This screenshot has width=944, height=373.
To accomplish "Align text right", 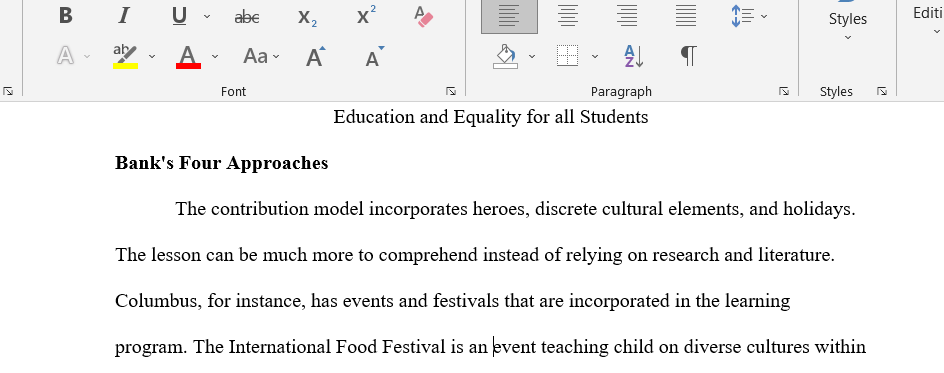I will pos(627,16).
